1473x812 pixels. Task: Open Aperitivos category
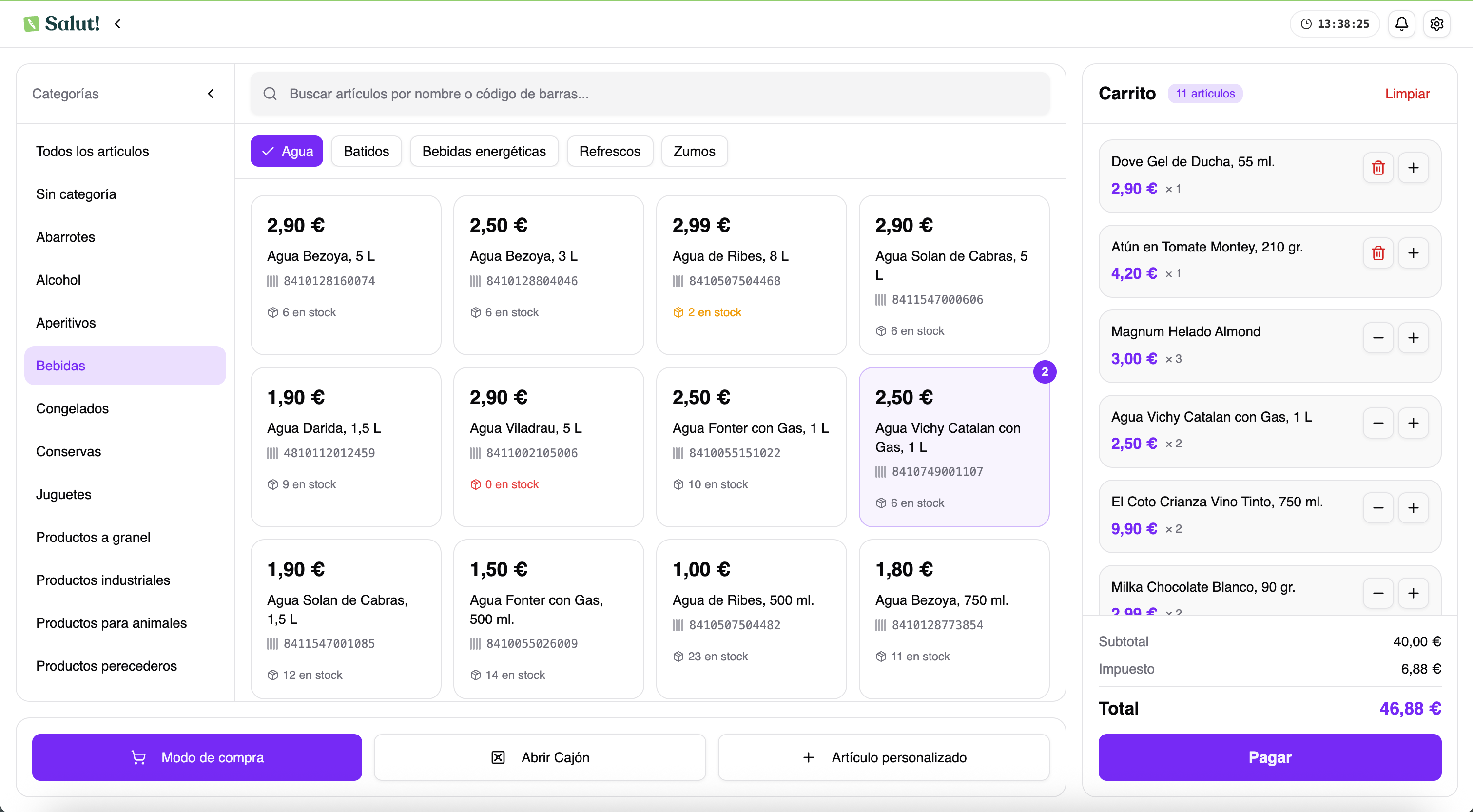pos(125,323)
